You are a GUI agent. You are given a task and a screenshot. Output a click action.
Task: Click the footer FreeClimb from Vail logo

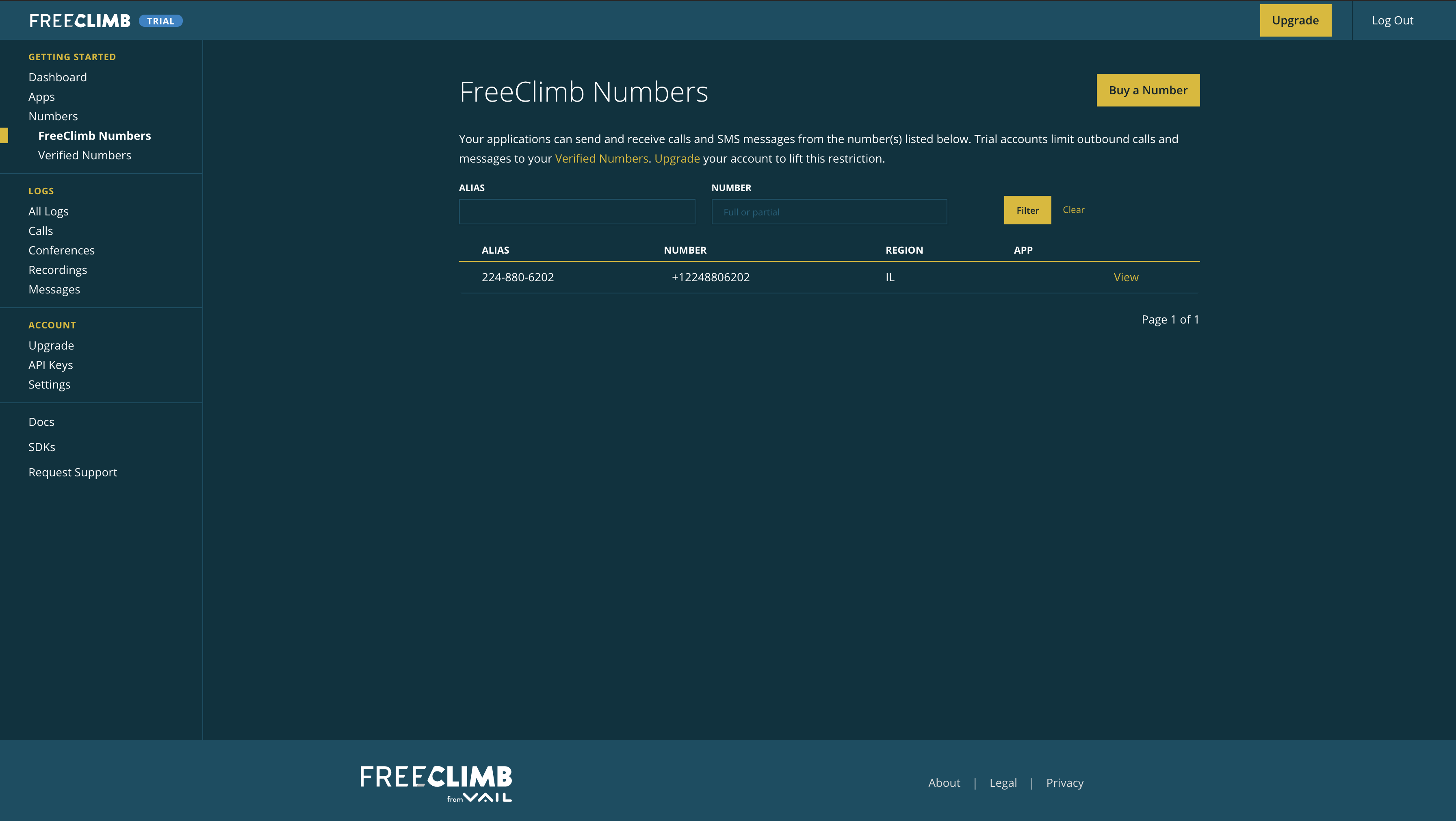(x=436, y=782)
